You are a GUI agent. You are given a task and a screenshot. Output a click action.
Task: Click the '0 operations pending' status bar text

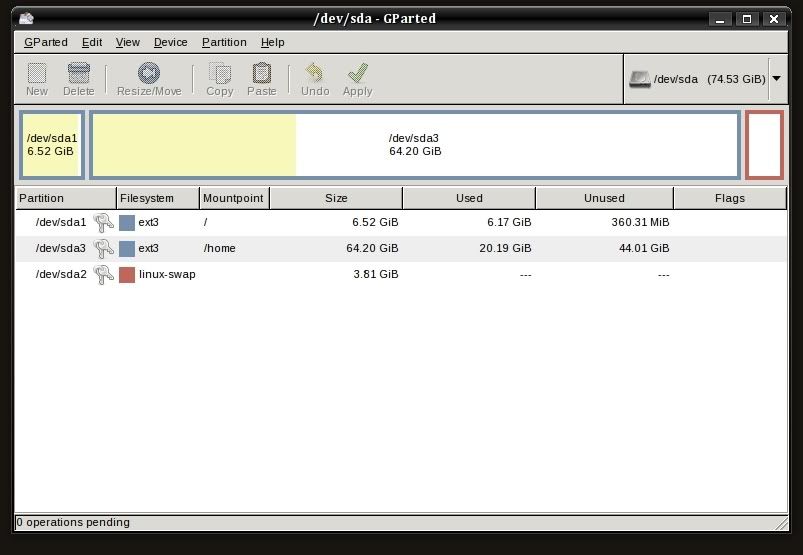click(73, 522)
